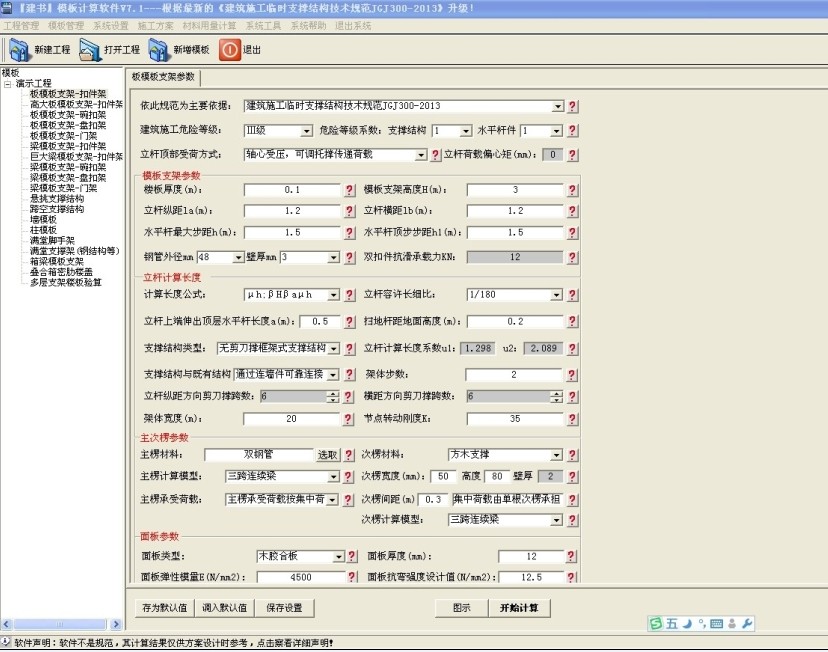
Task: Open the 建筑施工危险等级 dropdown
Action: pos(306,131)
